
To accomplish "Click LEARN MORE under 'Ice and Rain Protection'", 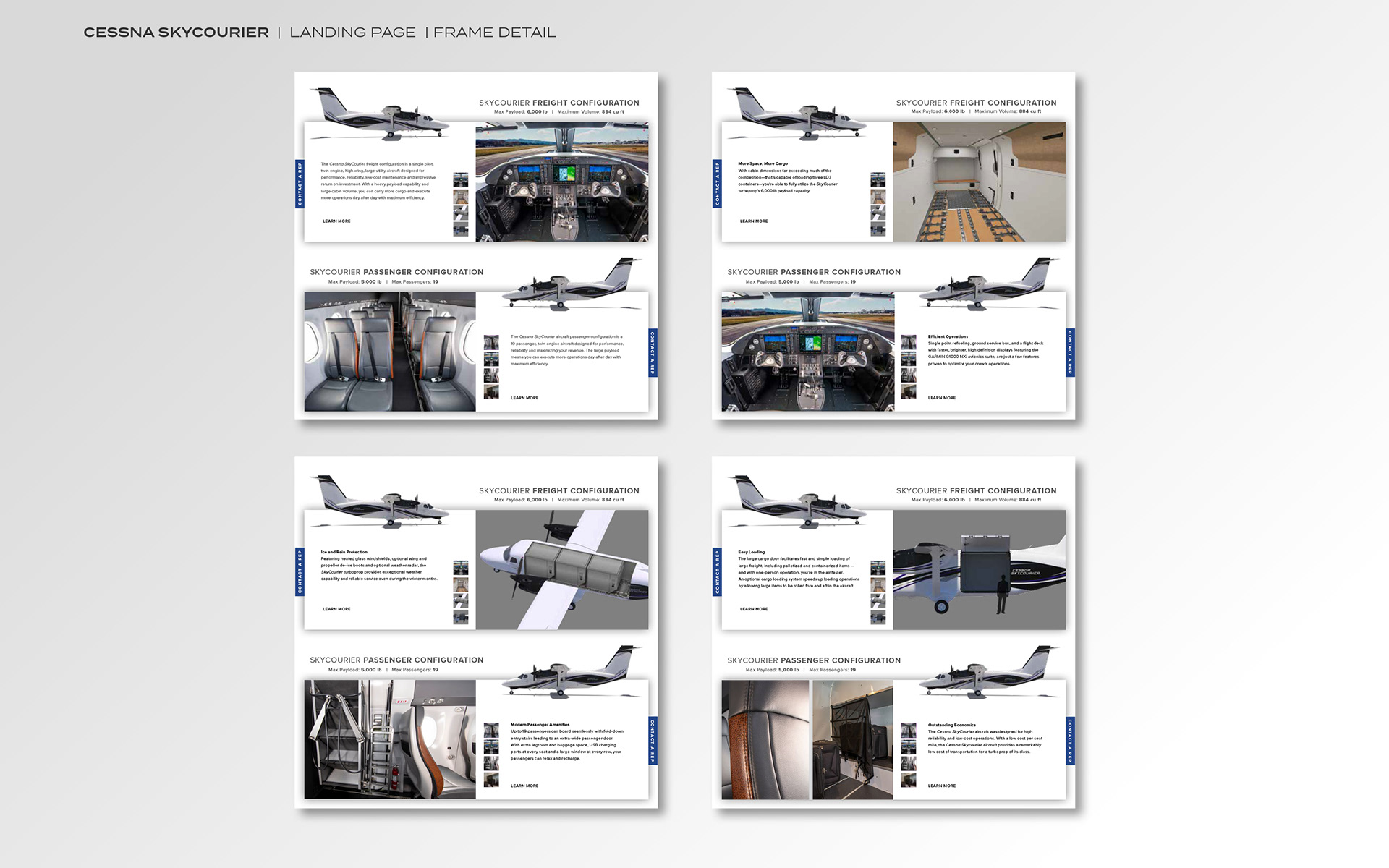I will pyautogui.click(x=336, y=609).
